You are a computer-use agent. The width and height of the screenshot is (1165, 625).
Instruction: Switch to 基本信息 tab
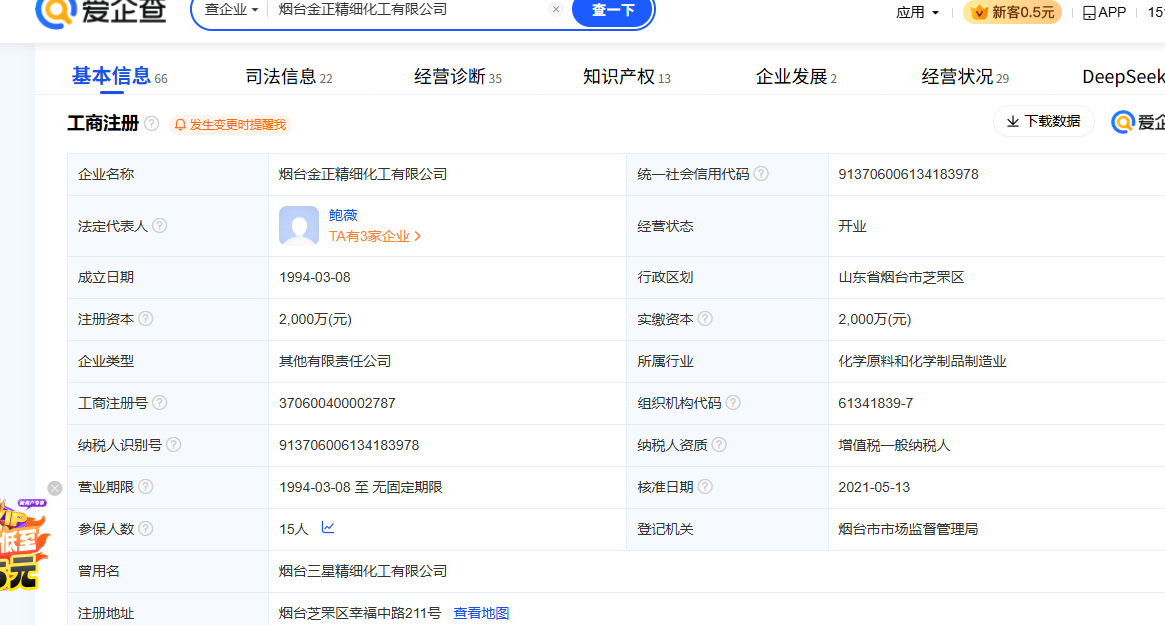[x=120, y=77]
